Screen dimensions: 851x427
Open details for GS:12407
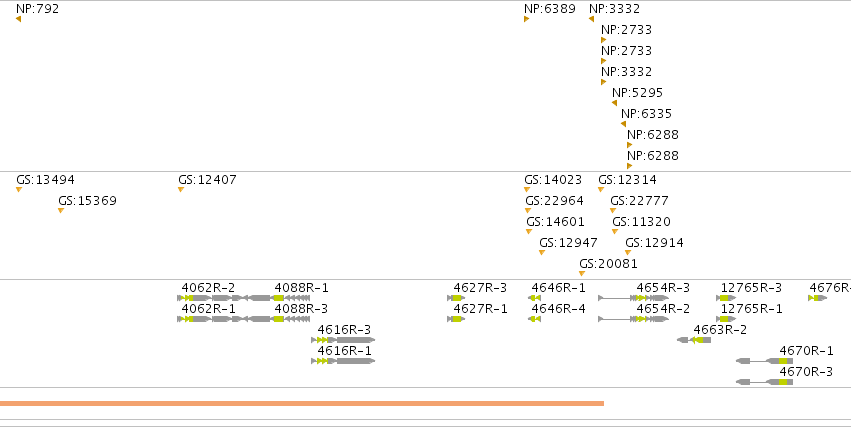coord(207,180)
